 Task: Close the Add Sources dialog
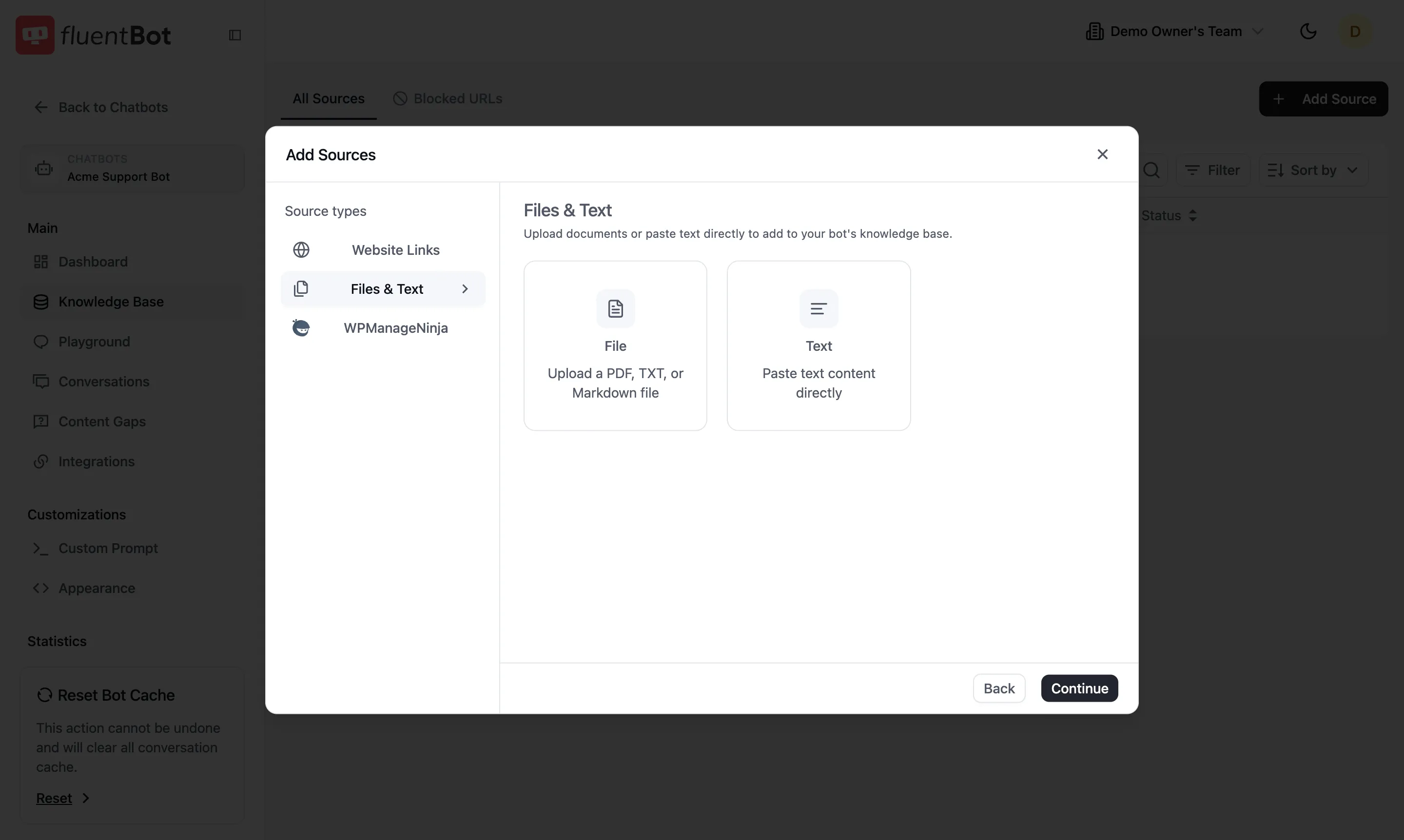click(x=1102, y=154)
